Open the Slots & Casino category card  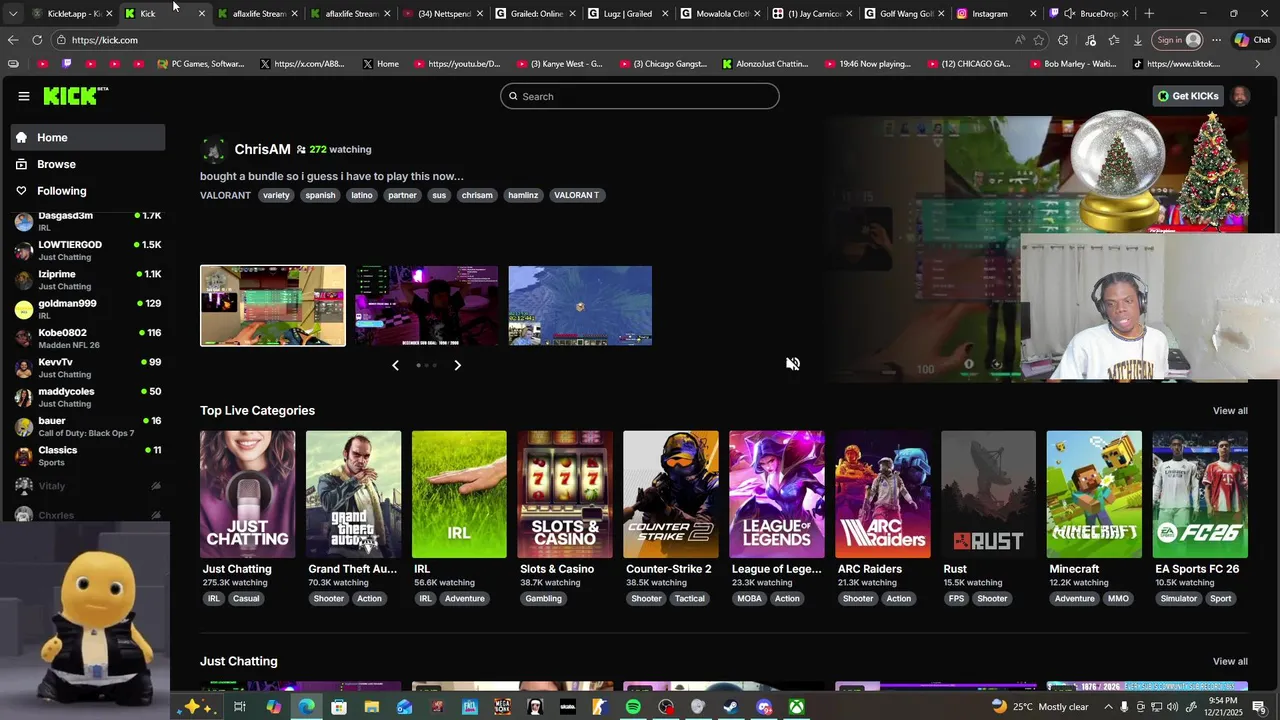pyautogui.click(x=565, y=494)
